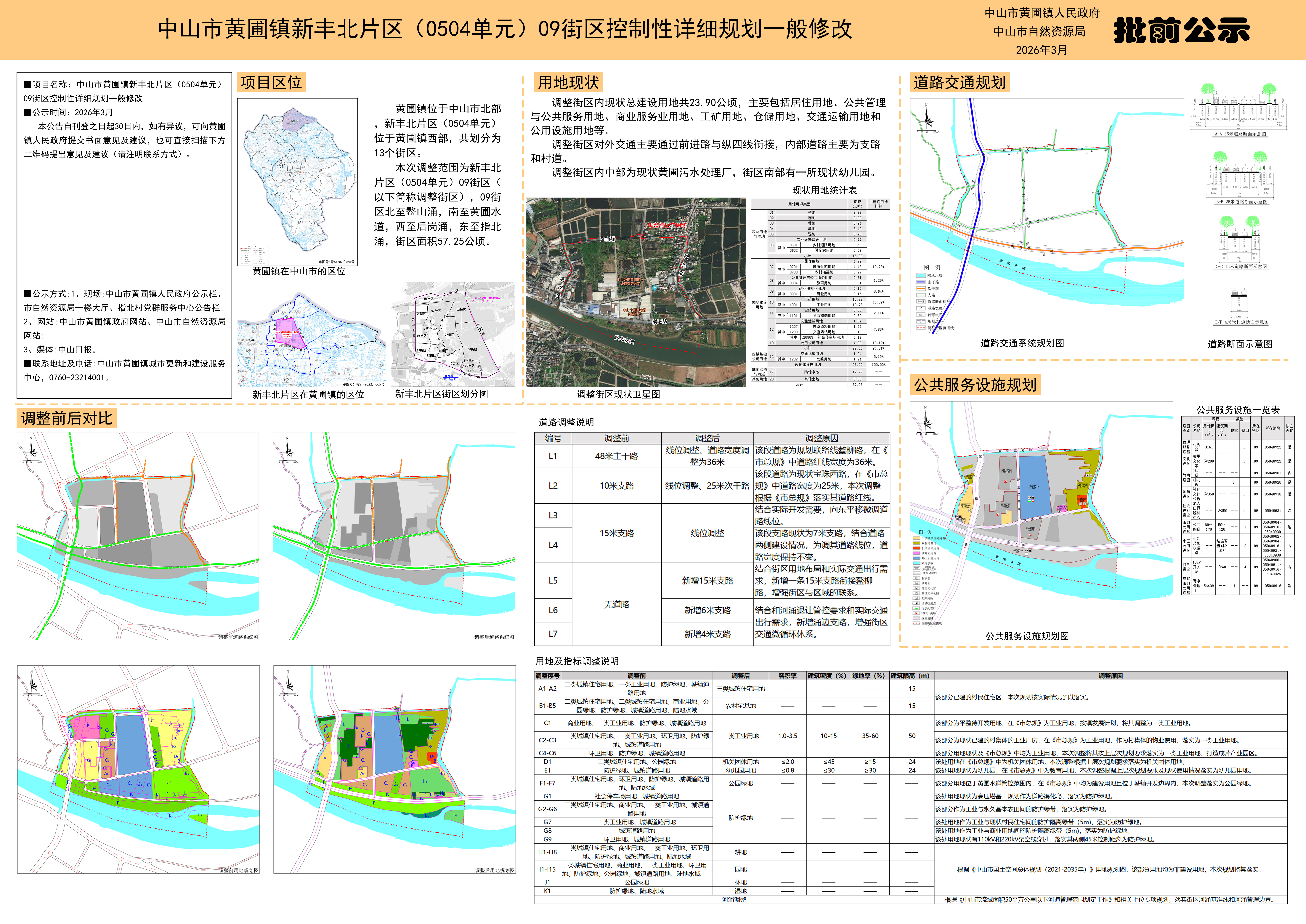The height and width of the screenshot is (924, 1306).
Task: Click the 机关团体用地 red legend swatch
Action: tap(916, 548)
